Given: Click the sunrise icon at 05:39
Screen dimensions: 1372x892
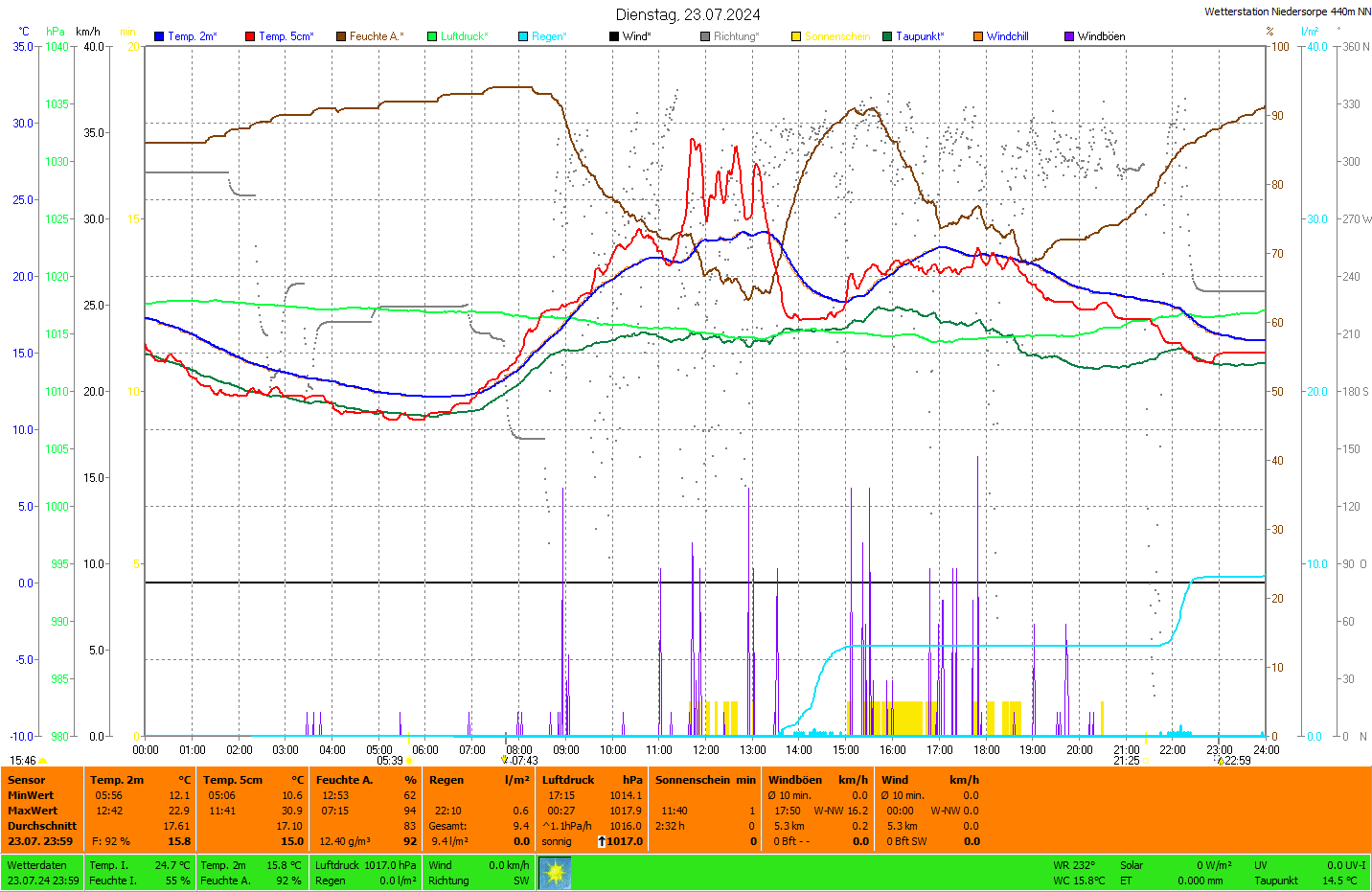Looking at the screenshot, I should (409, 761).
